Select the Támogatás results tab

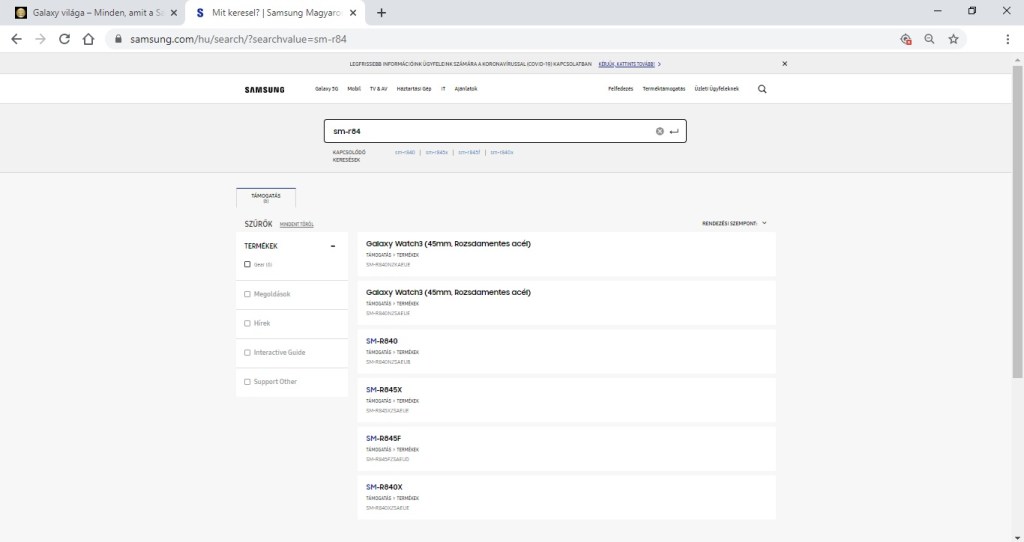(x=266, y=198)
